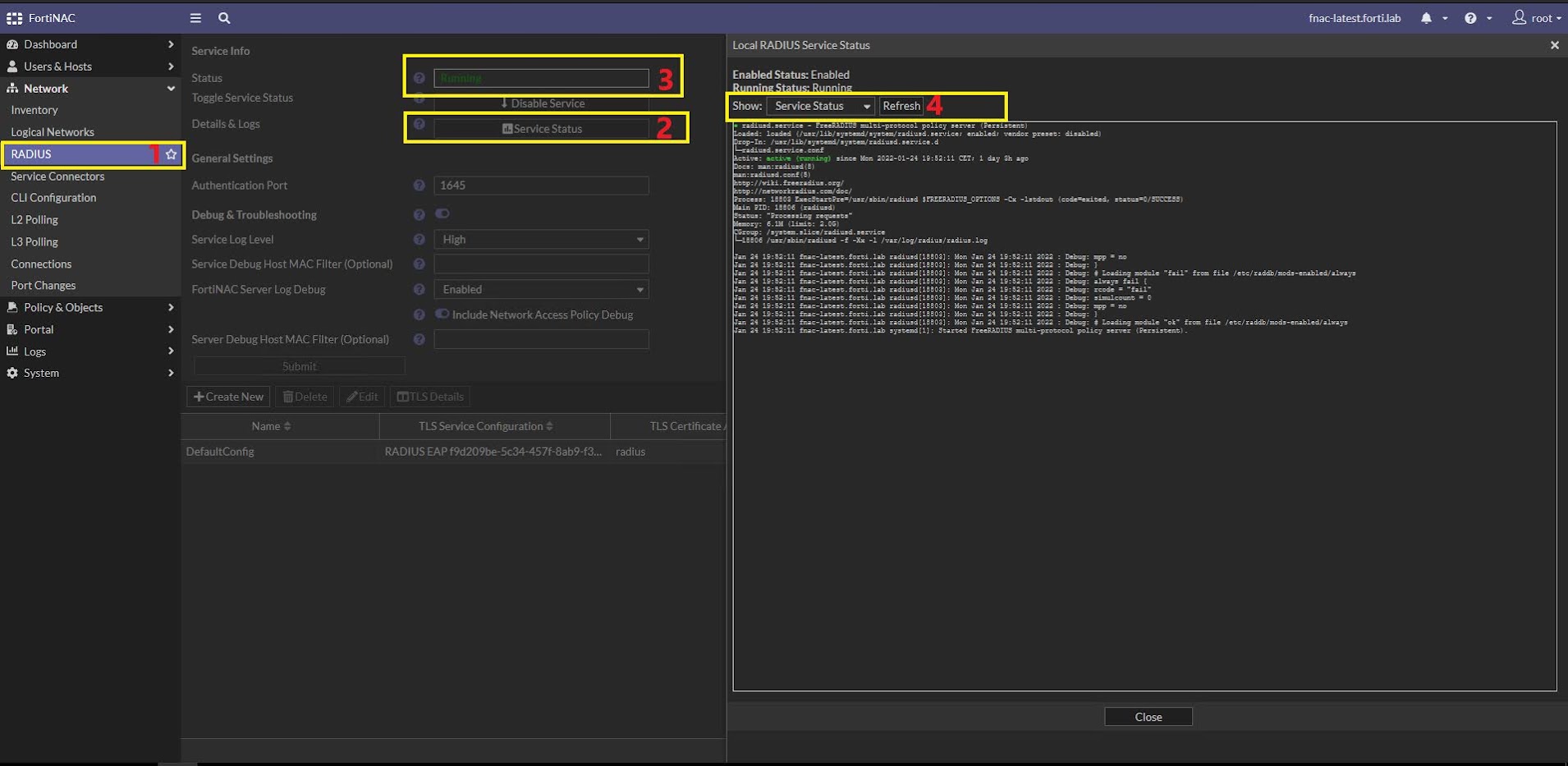Click the Network topology icon in sidebar
Viewport: 1568px width, 766px height.
(12, 88)
